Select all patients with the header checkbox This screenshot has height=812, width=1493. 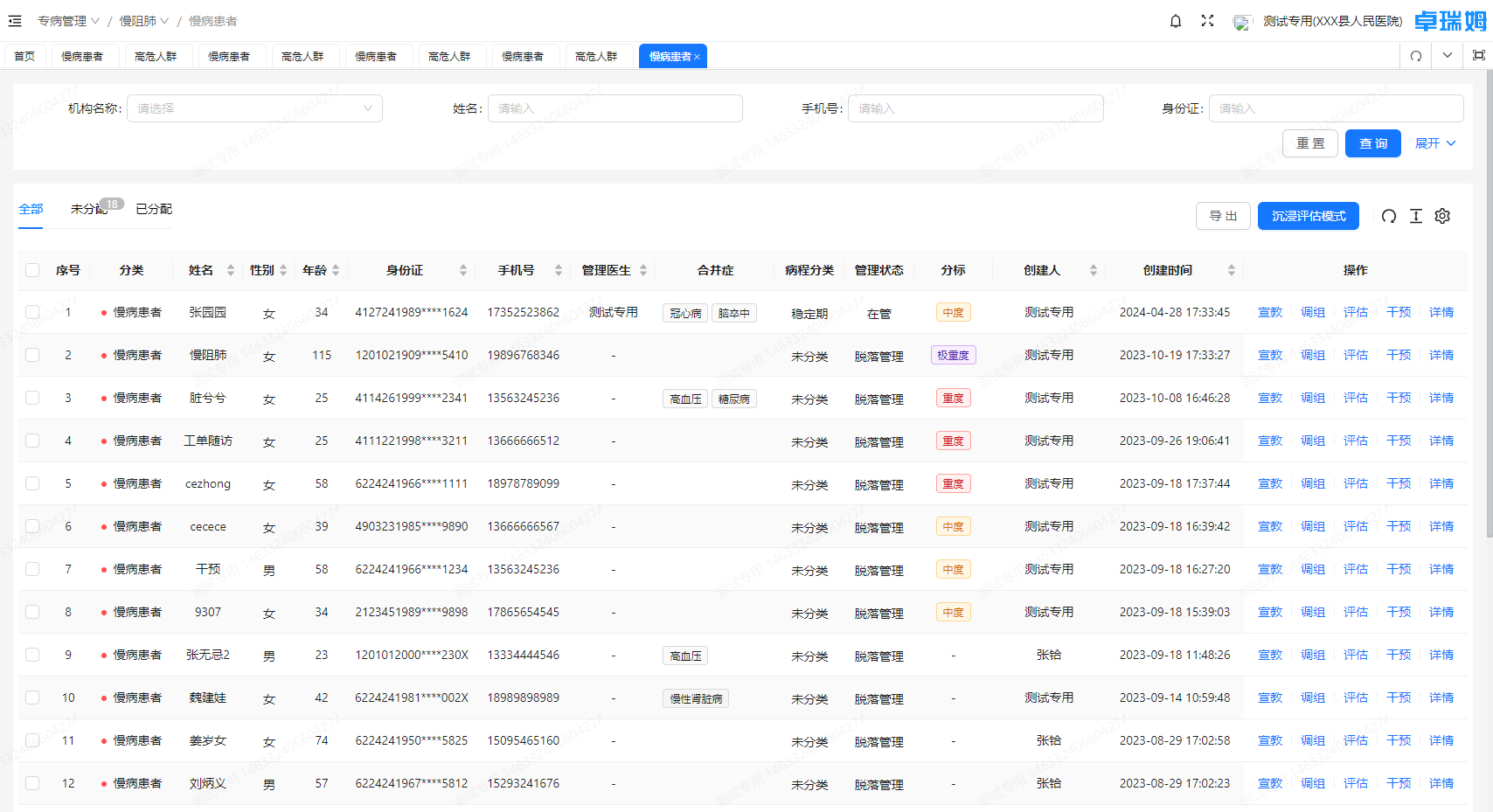(x=32, y=270)
